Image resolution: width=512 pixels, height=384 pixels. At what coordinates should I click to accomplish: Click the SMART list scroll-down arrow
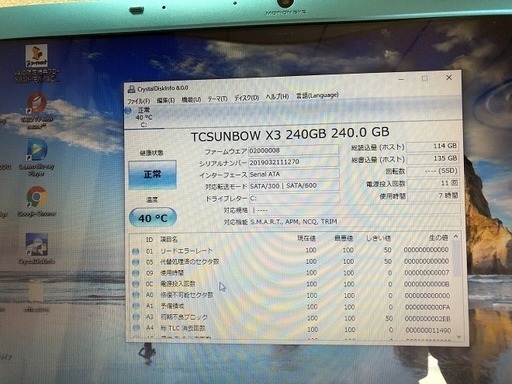pos(459,337)
